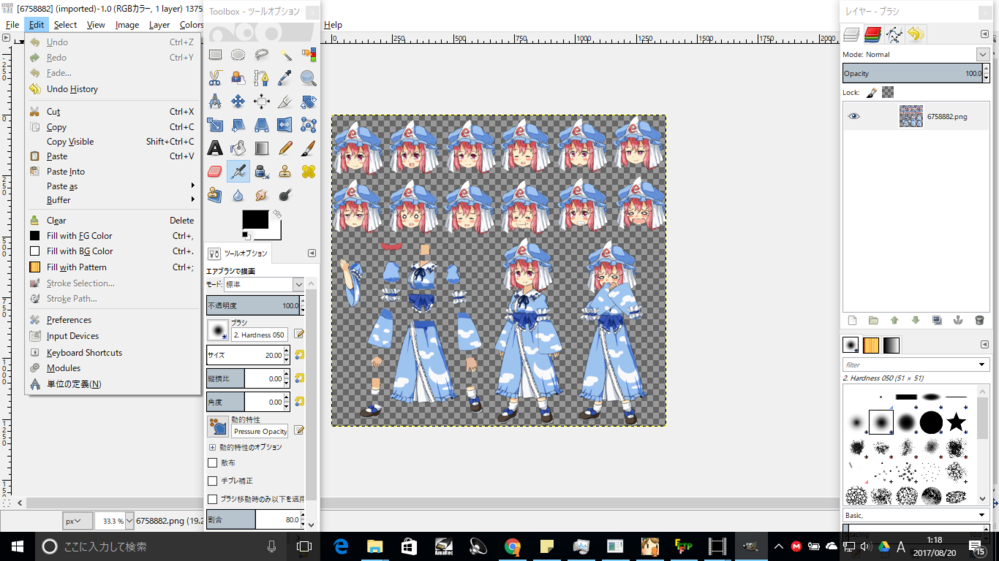Select the Clone stamp tool
999x561 pixels.
point(285,171)
